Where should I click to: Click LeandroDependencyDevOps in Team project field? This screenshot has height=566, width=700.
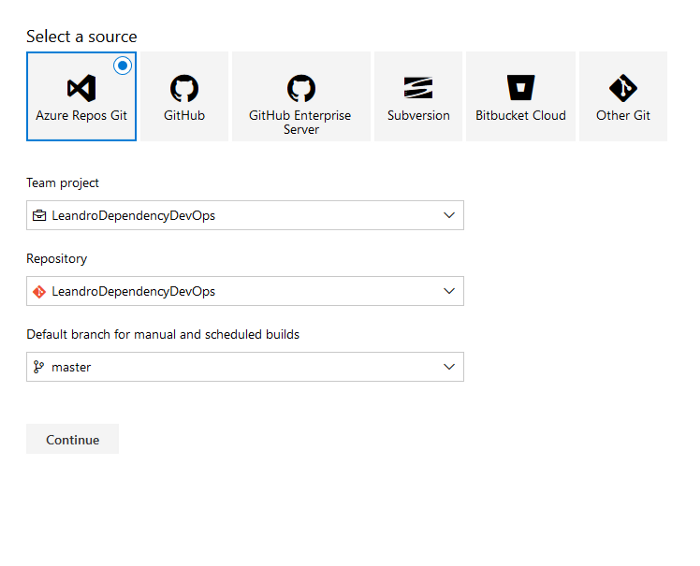point(133,216)
